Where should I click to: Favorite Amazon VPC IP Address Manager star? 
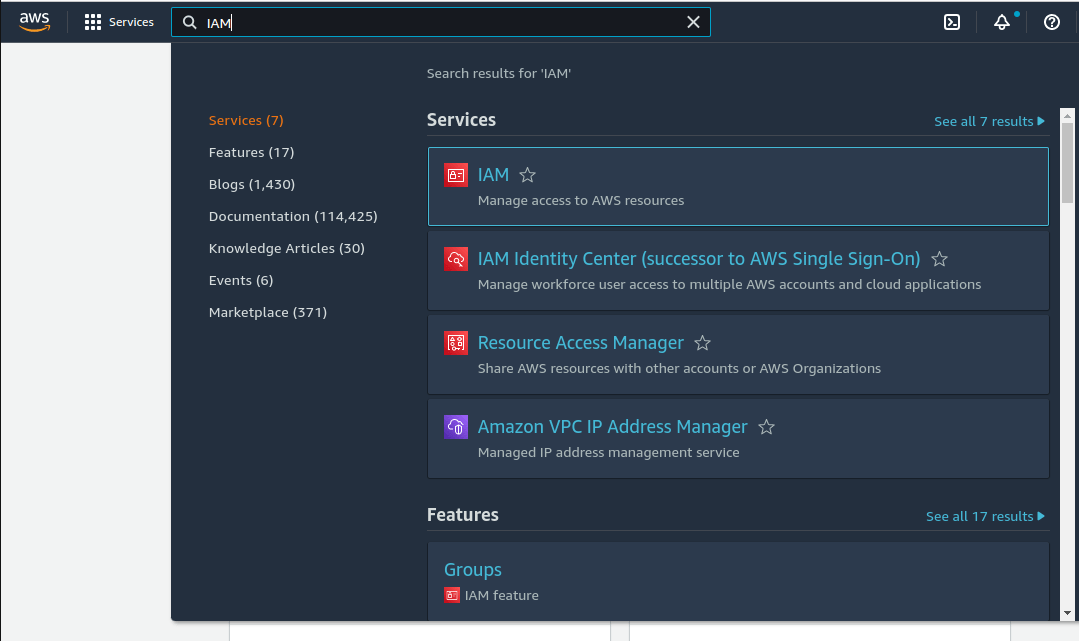coord(766,427)
